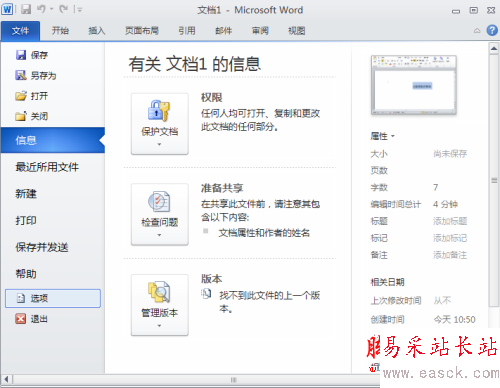This screenshot has width=500, height=388.
Task: Open the 页面布局 ribbon tab
Action: (x=142, y=31)
